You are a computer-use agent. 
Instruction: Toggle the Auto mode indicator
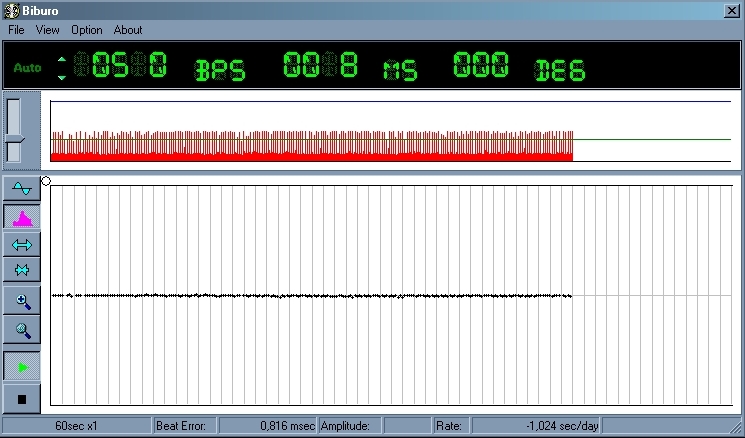(27, 68)
